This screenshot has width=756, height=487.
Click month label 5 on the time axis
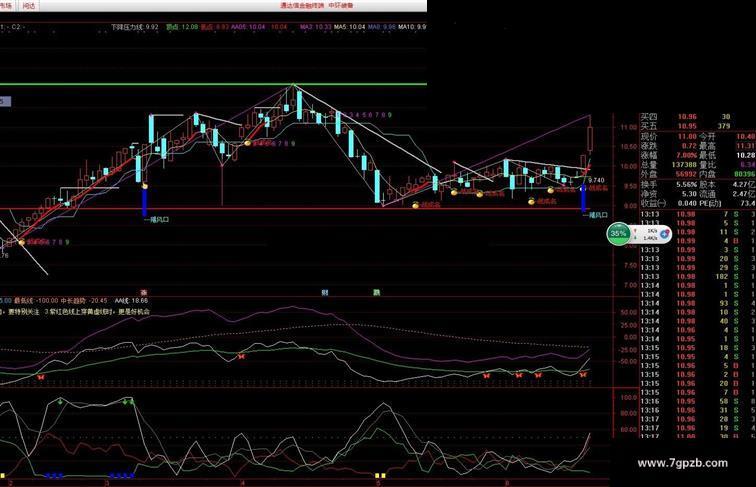pyautogui.click(x=378, y=483)
